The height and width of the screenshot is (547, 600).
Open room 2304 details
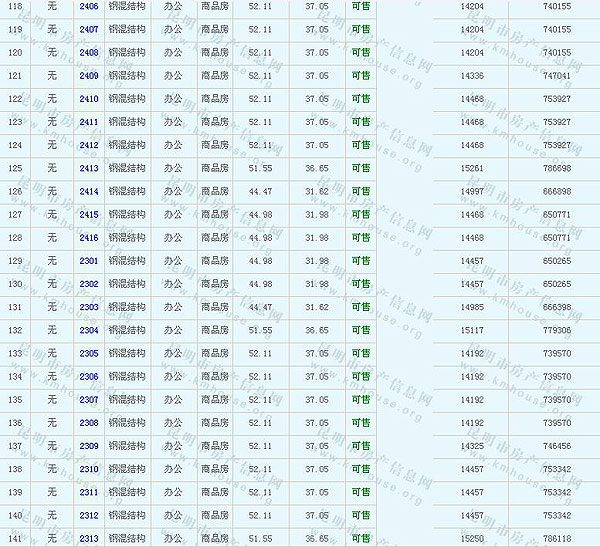tap(89, 330)
